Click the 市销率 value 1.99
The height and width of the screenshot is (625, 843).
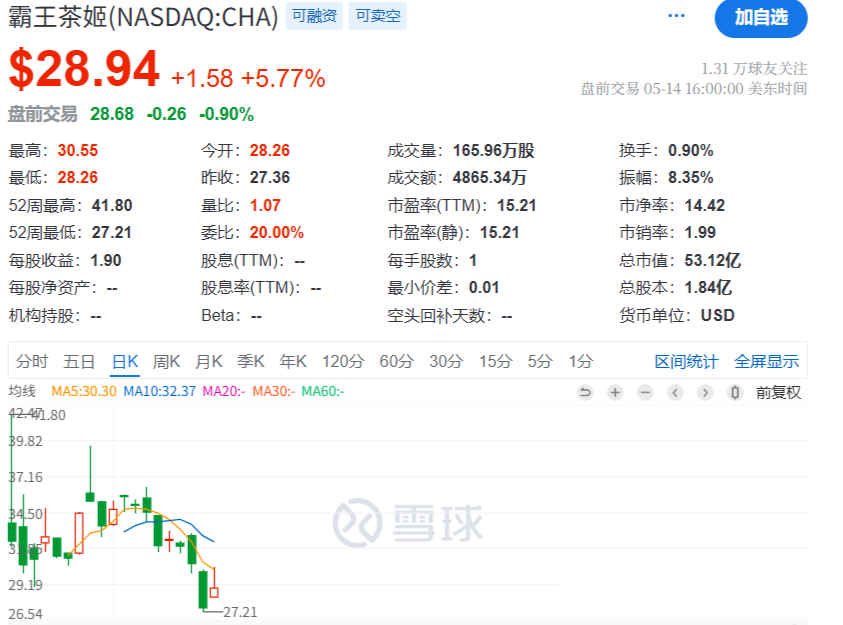[700, 232]
